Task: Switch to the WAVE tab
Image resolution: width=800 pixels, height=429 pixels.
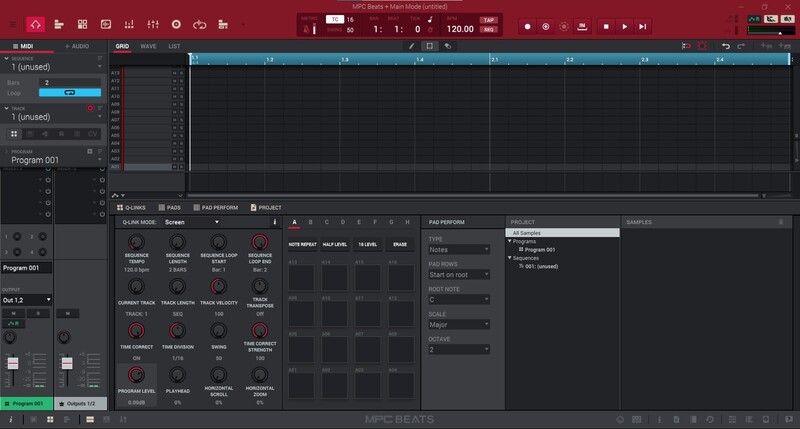Action: (148, 46)
